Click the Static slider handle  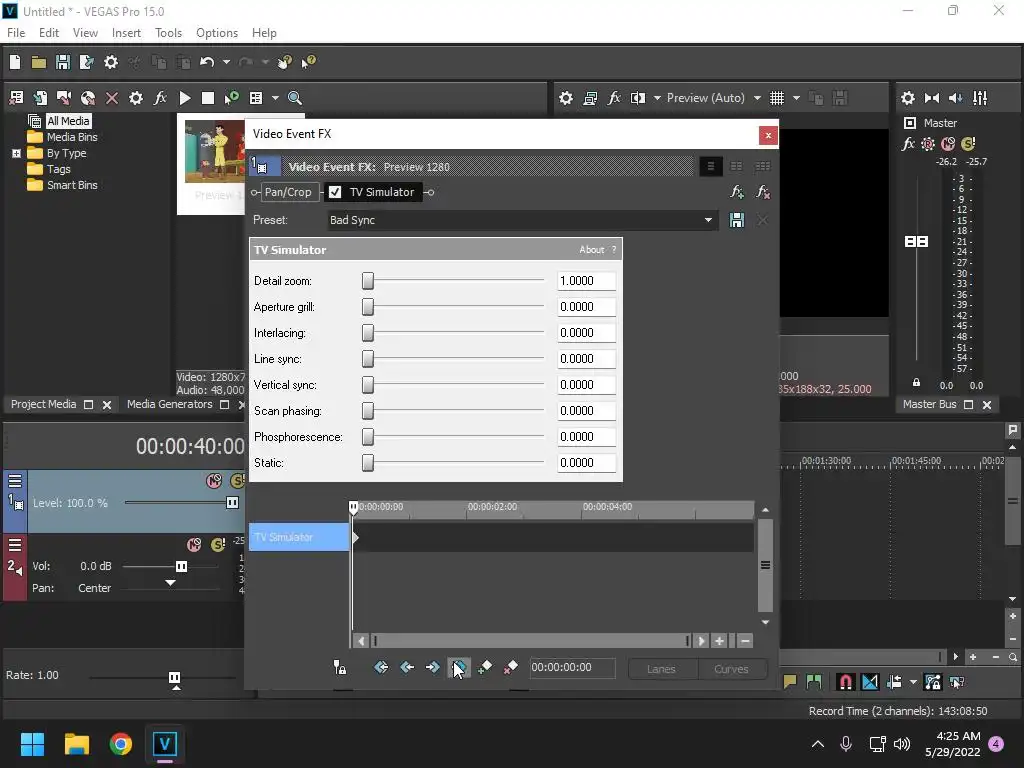pos(368,462)
